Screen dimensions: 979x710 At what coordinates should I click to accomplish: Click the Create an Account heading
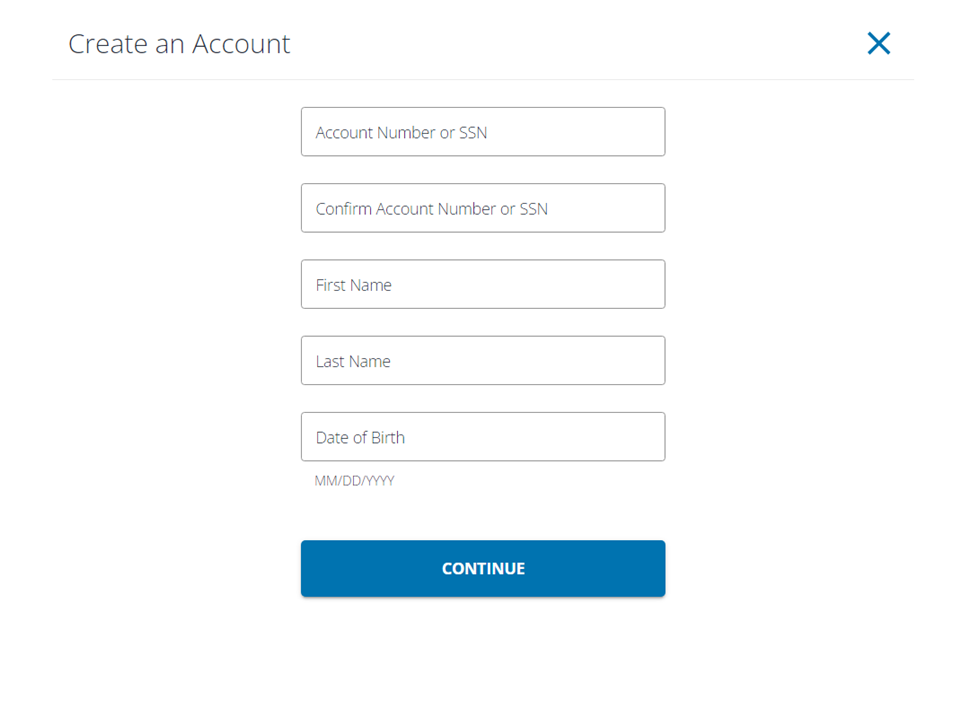(179, 44)
